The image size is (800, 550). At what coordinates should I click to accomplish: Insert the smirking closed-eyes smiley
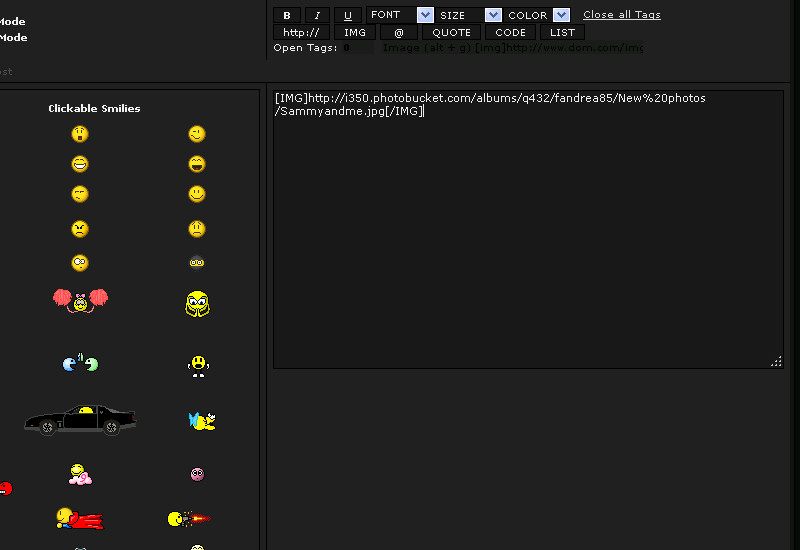coord(80,194)
